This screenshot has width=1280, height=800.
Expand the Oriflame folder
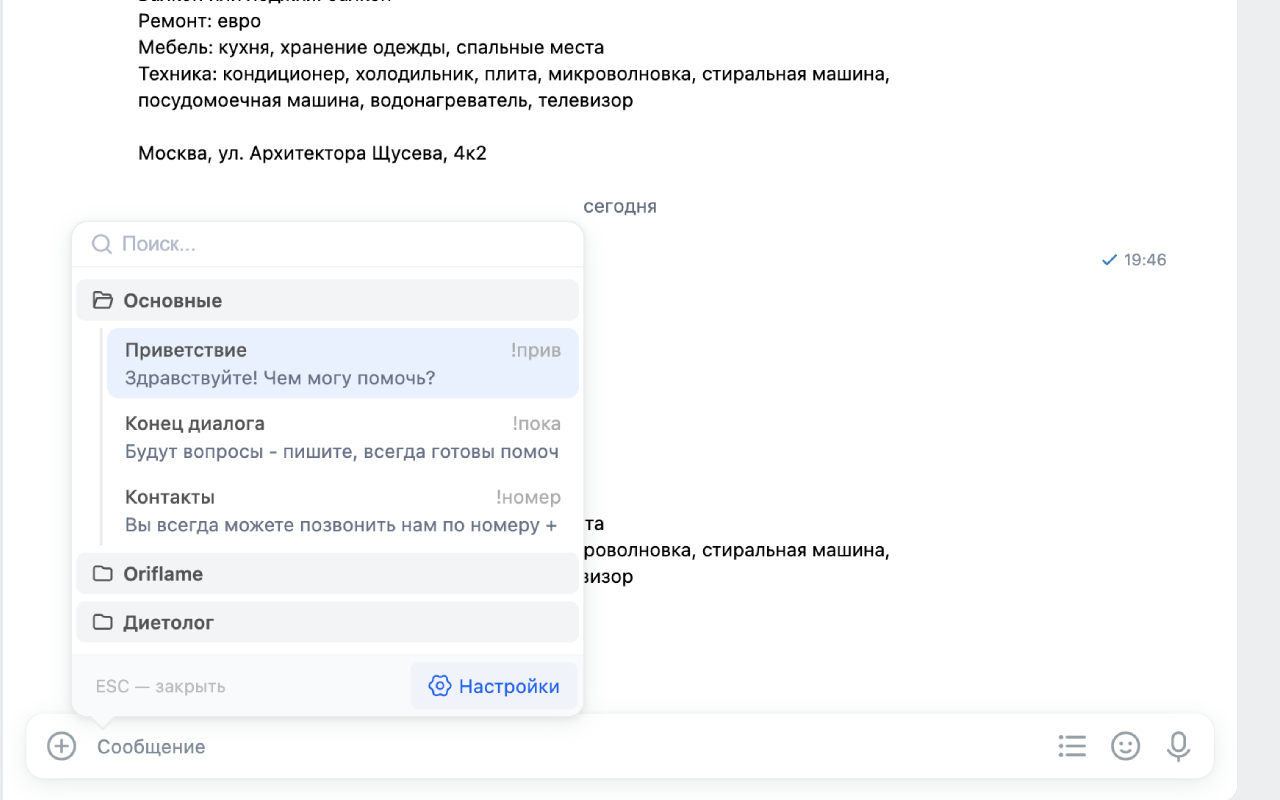[328, 574]
